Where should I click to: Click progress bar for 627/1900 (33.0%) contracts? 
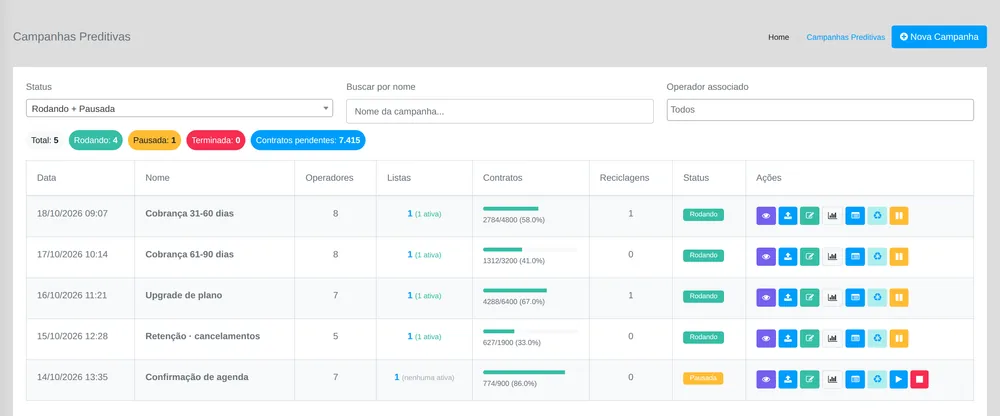click(530, 331)
